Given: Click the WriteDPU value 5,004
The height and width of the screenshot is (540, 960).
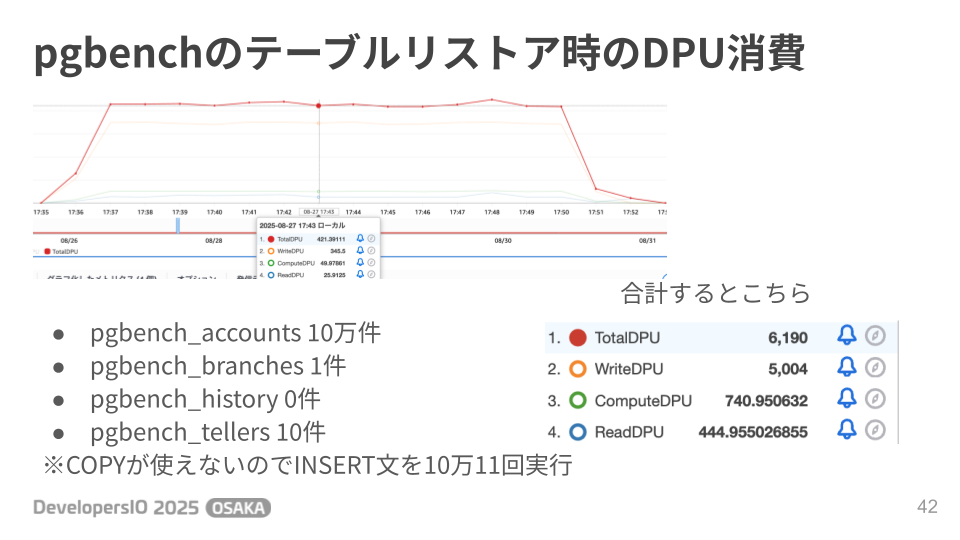Looking at the screenshot, I should 787,369.
